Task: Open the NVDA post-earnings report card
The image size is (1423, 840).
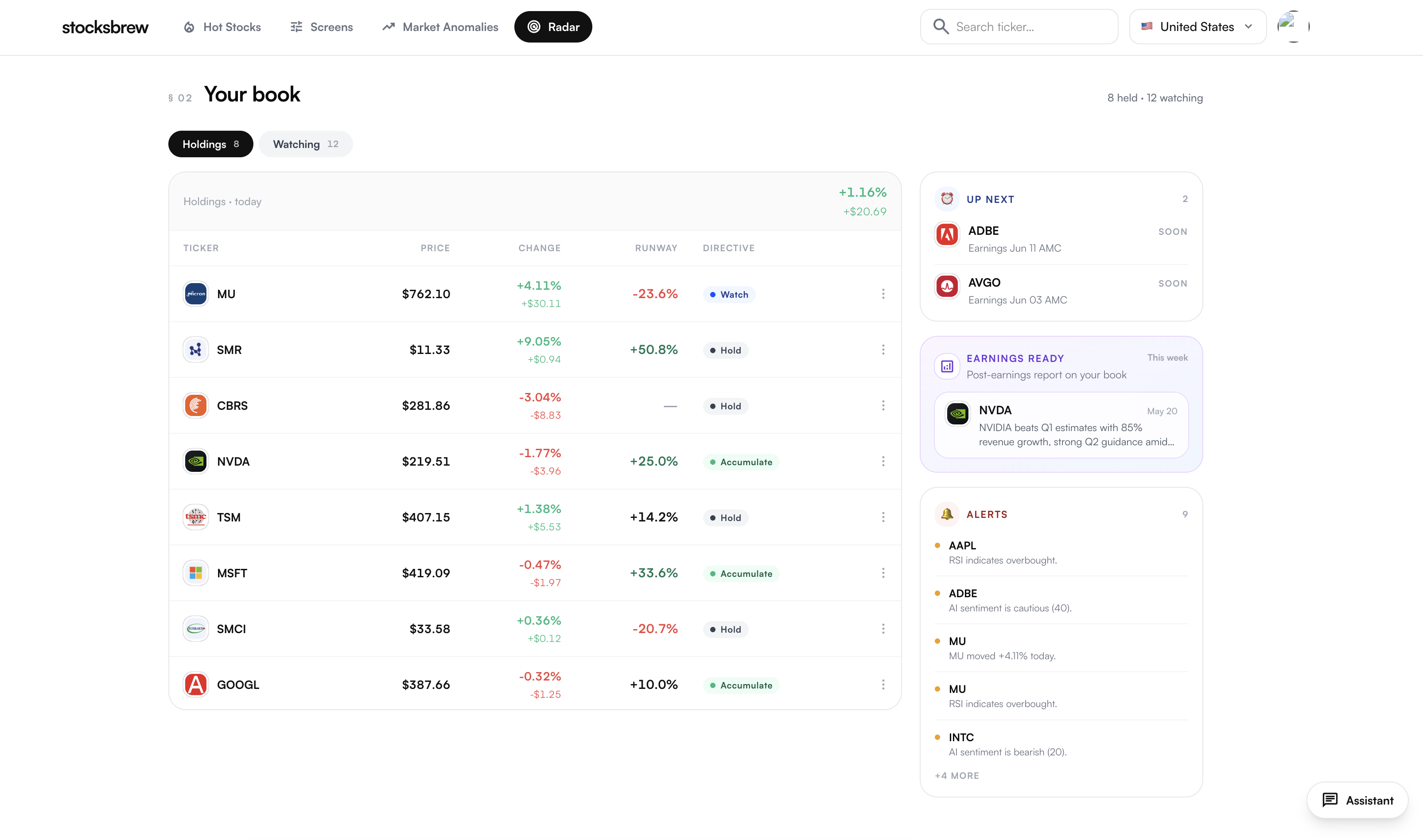Action: [1061, 425]
